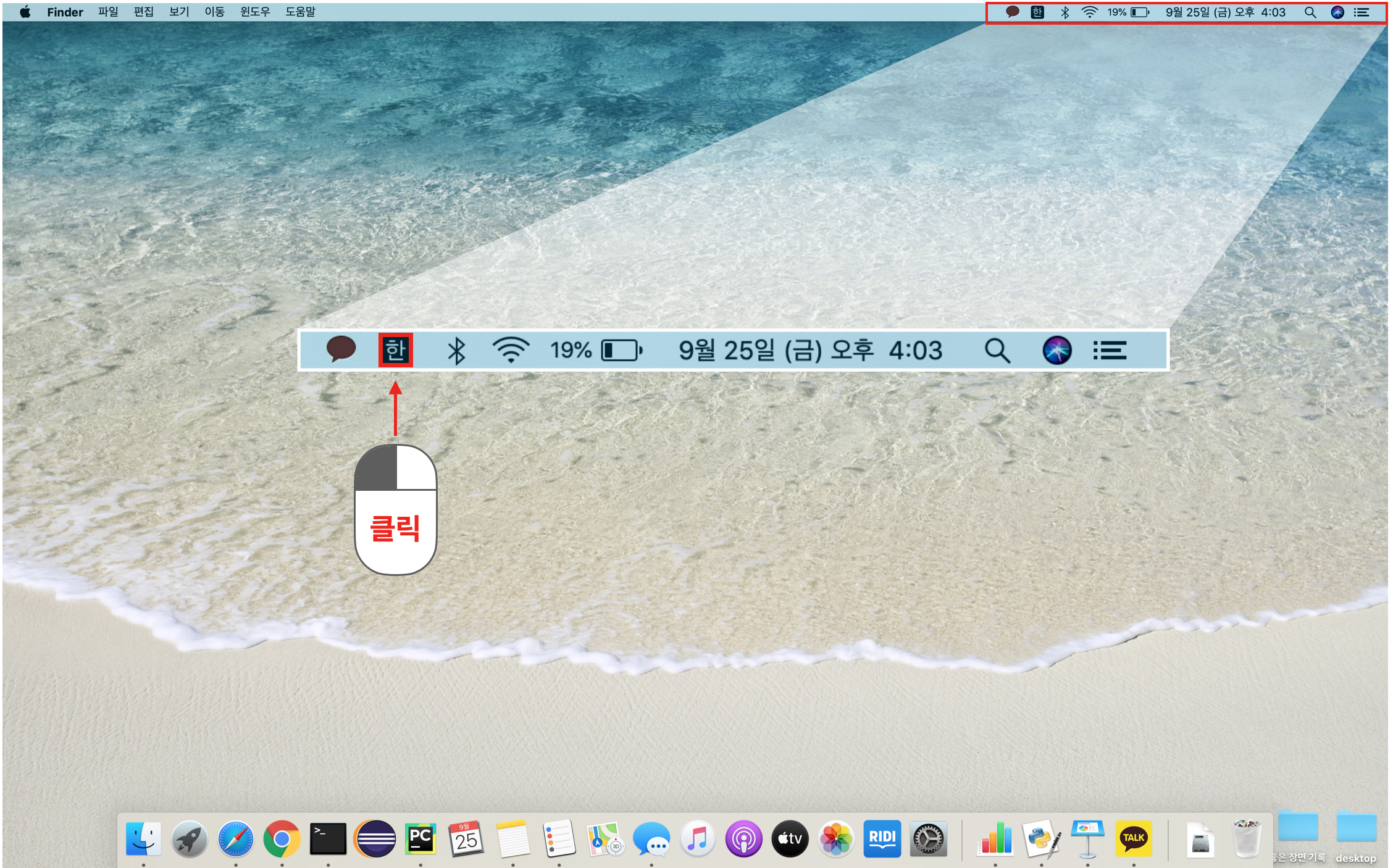The width and height of the screenshot is (1393, 868).
Task: Open the 파일 menu
Action: click(x=108, y=12)
